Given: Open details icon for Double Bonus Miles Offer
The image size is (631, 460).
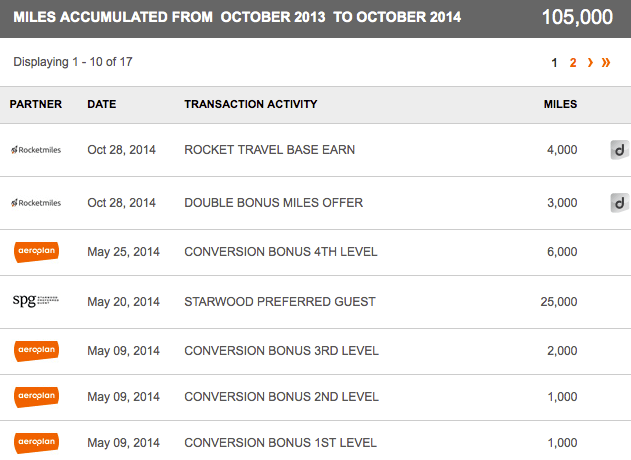Looking at the screenshot, I should pos(620,203).
